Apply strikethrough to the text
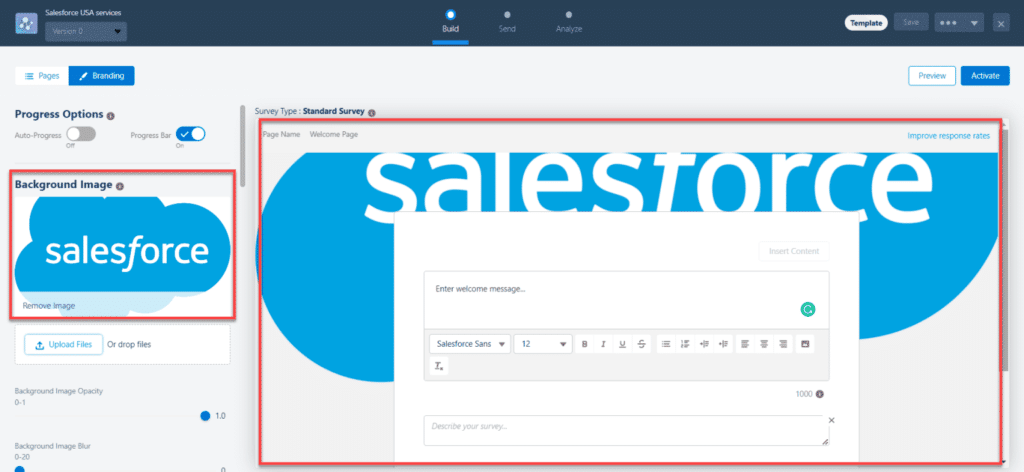 click(641, 344)
